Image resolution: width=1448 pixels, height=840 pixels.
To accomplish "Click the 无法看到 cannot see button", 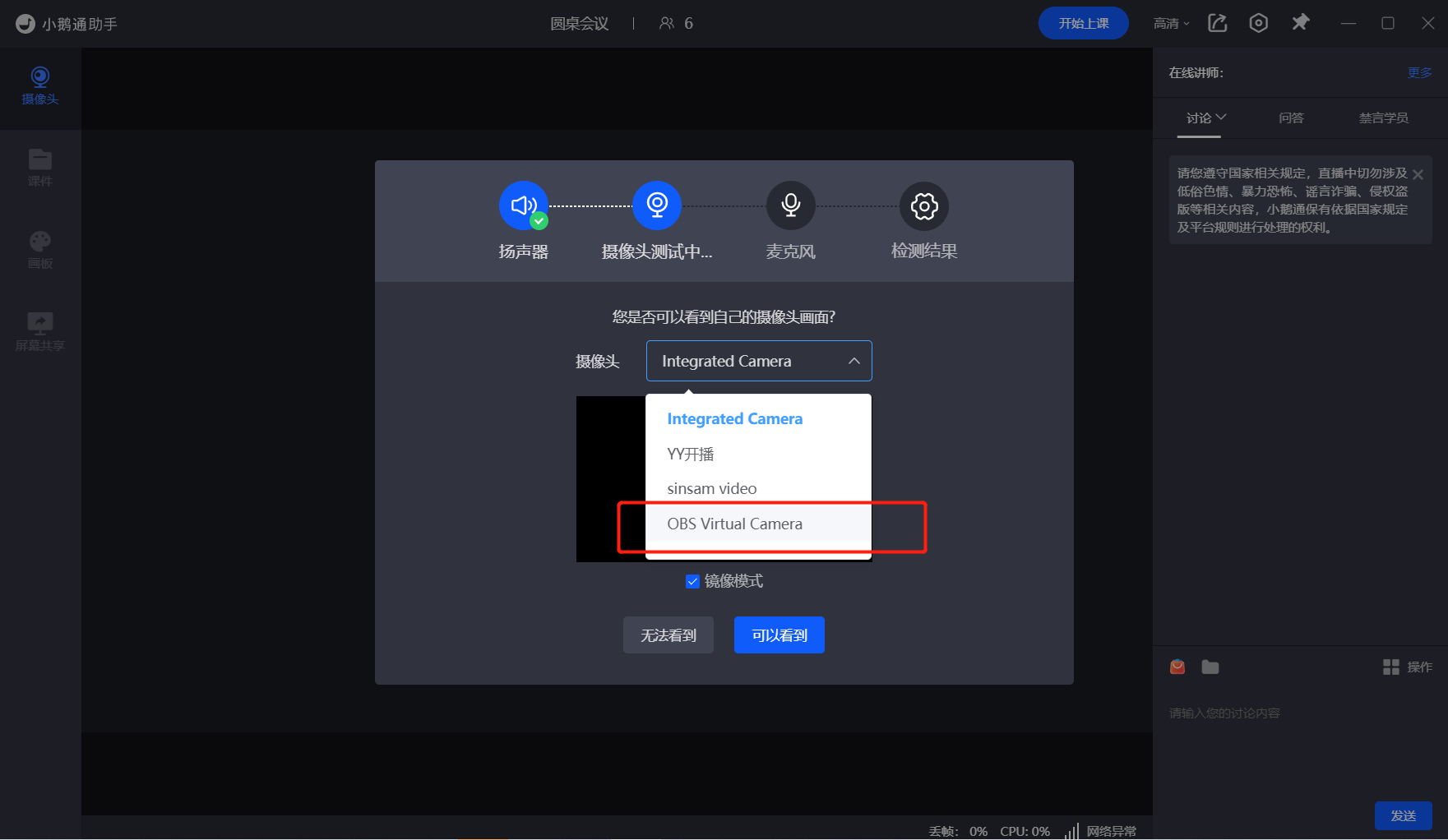I will [x=668, y=635].
